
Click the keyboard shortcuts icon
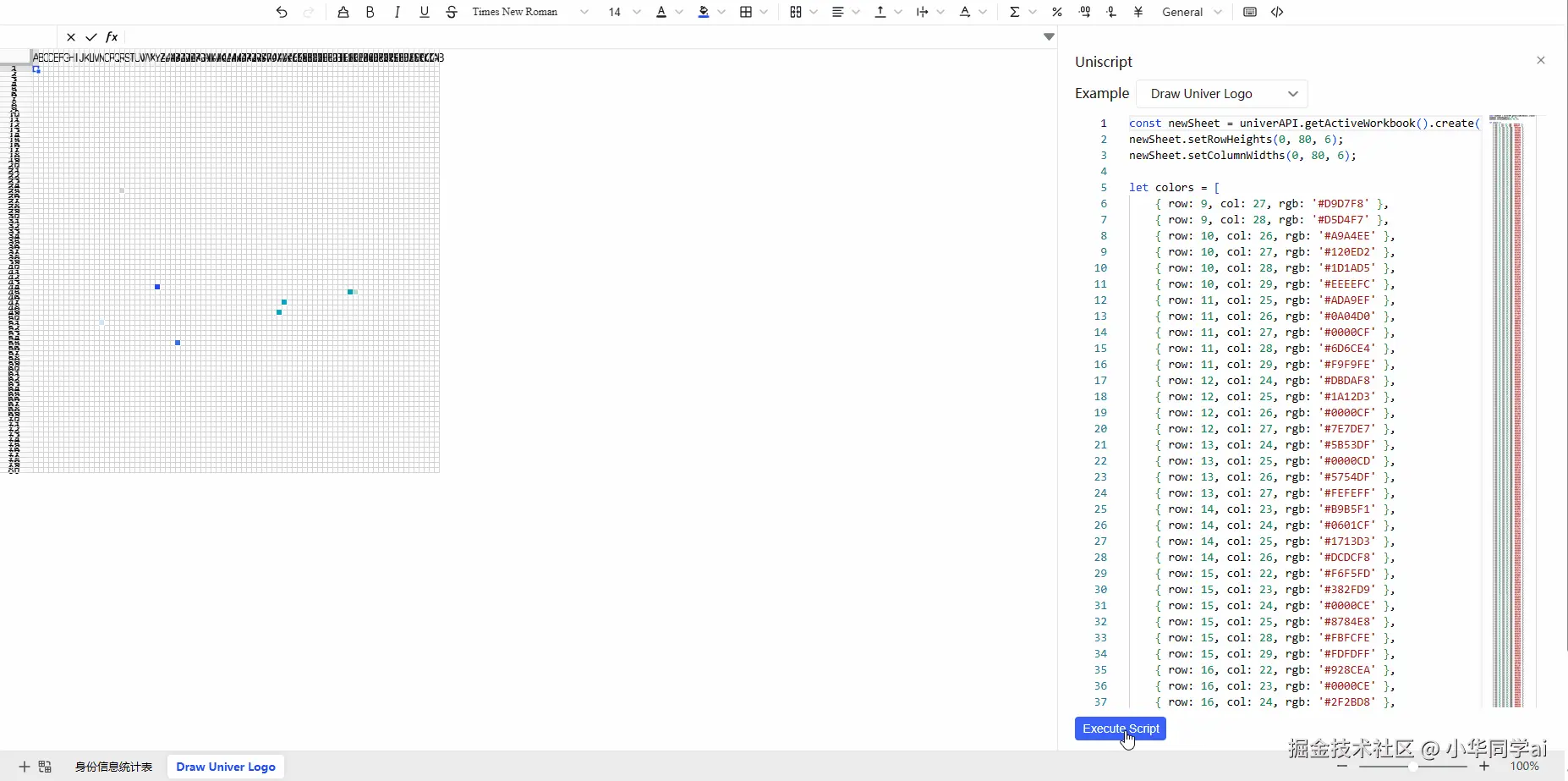[1250, 12]
